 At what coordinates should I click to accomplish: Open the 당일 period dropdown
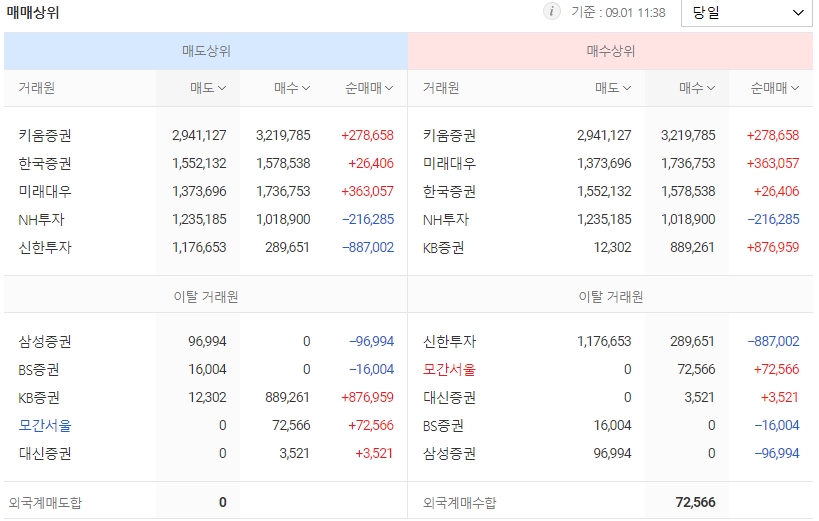pos(747,13)
